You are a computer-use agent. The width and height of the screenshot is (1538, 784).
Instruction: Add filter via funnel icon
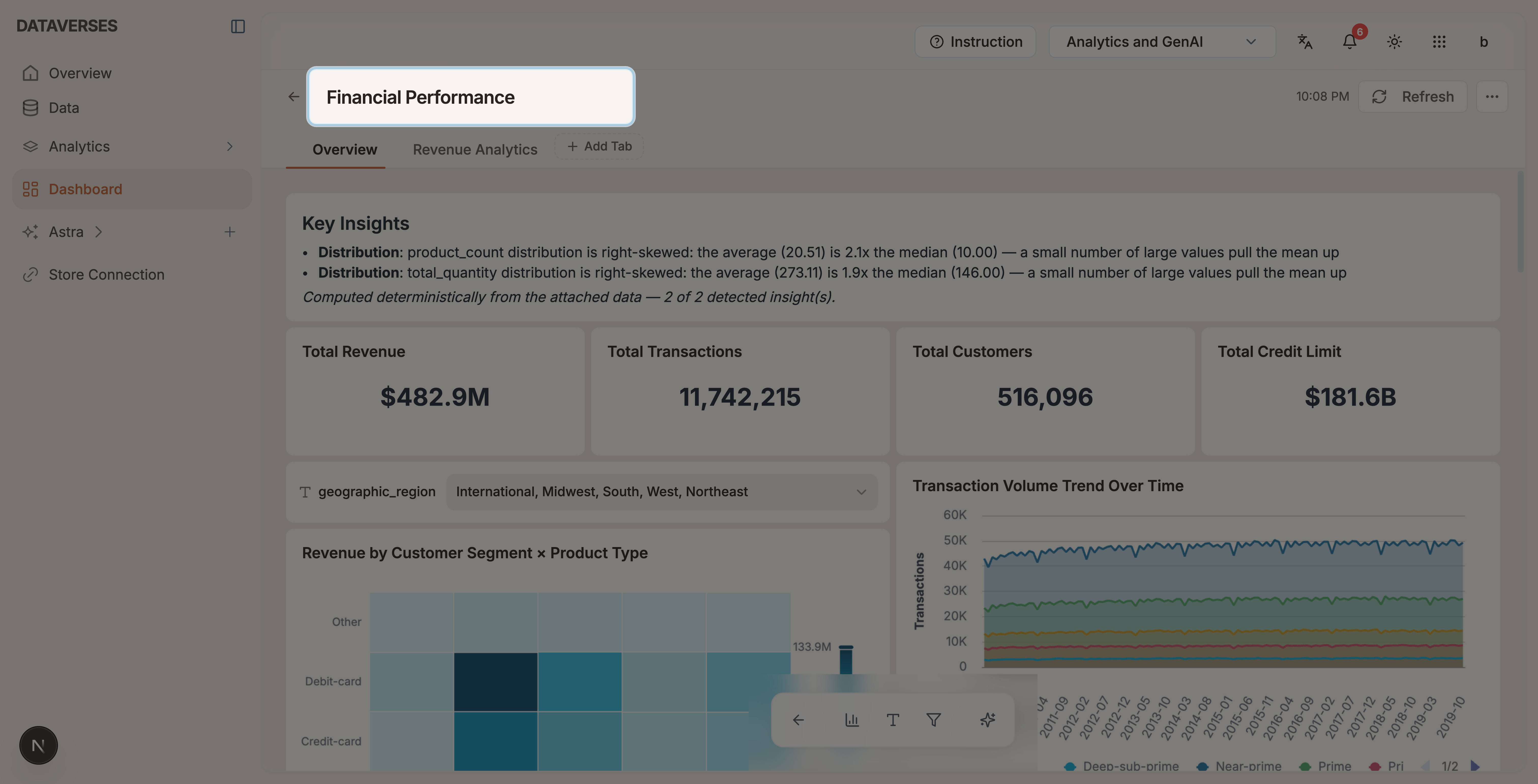pyautogui.click(x=934, y=720)
